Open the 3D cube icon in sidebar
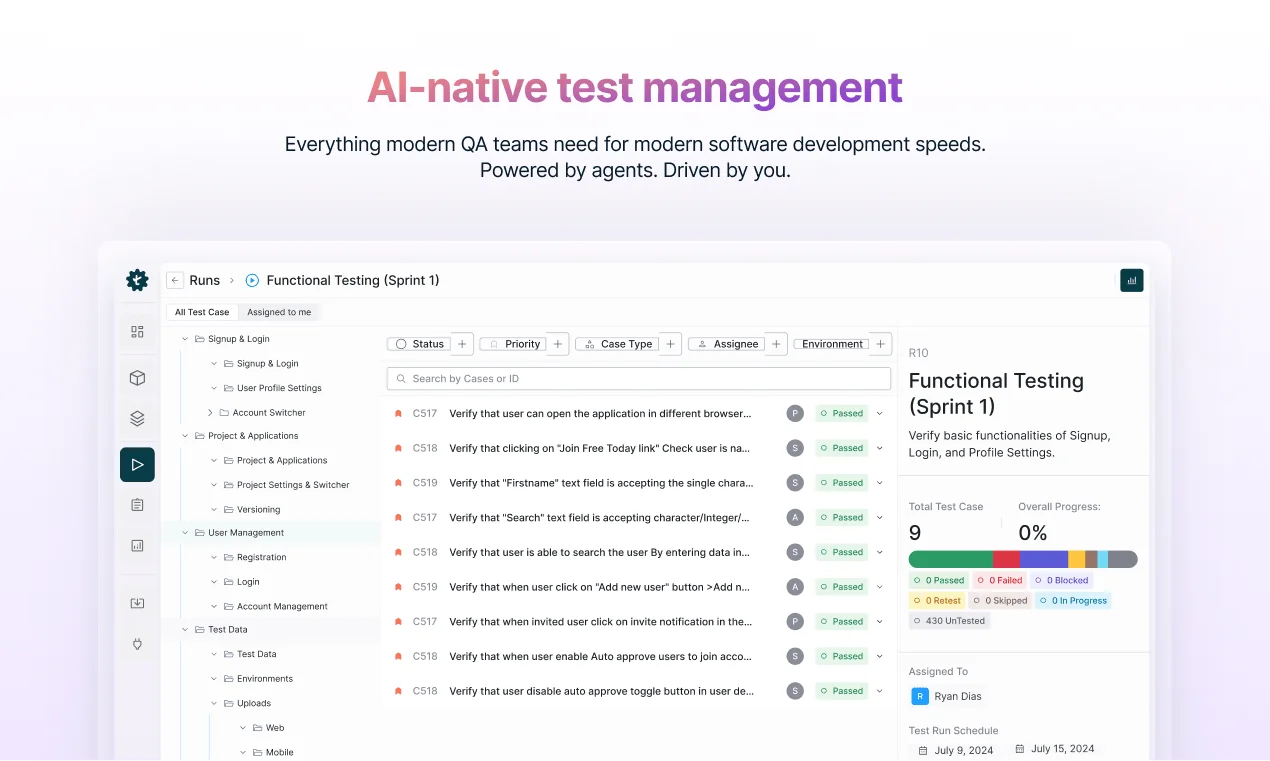This screenshot has width=1270, height=761. 137,377
